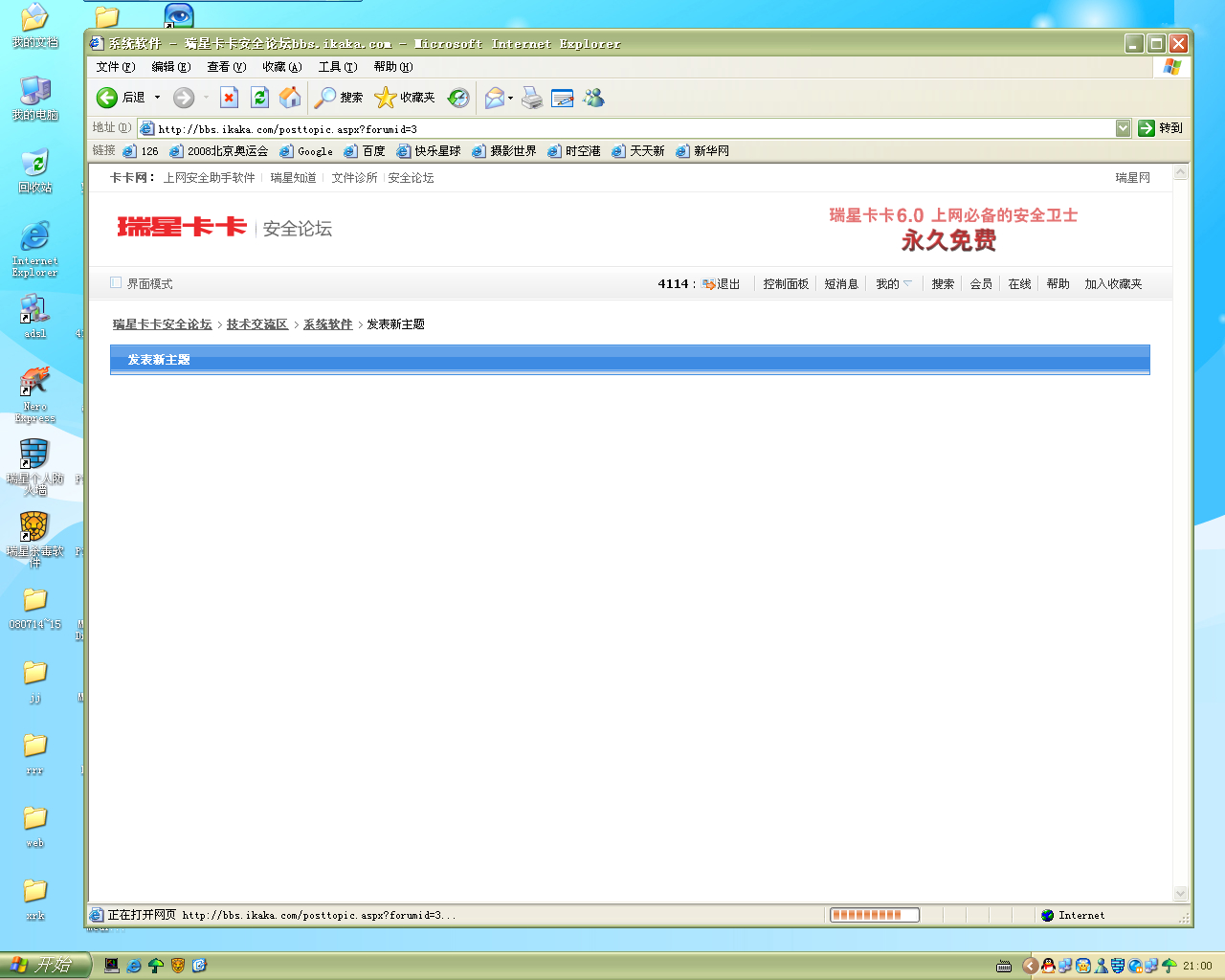1225x980 pixels.
Task: Click the 瑞星卡卡 forum logo
Action: pyautogui.click(x=182, y=227)
